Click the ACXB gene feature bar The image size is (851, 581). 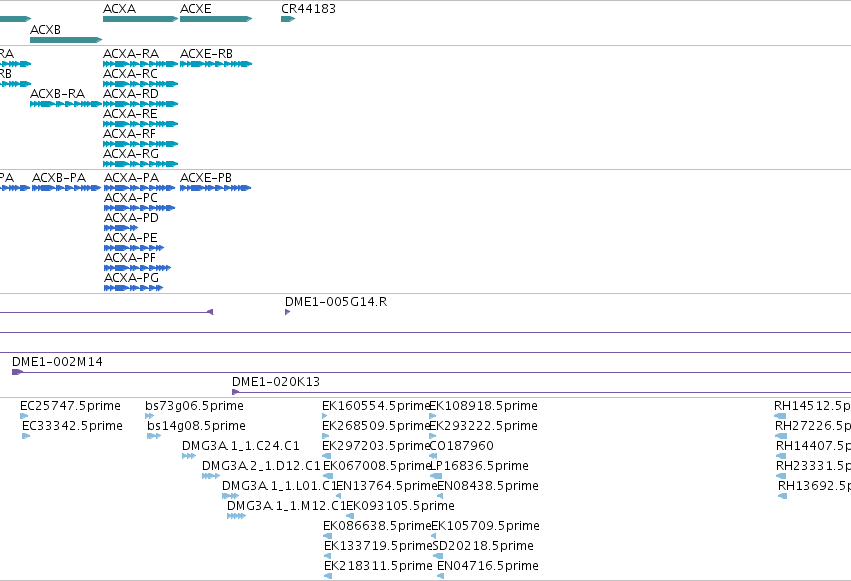tap(66, 40)
